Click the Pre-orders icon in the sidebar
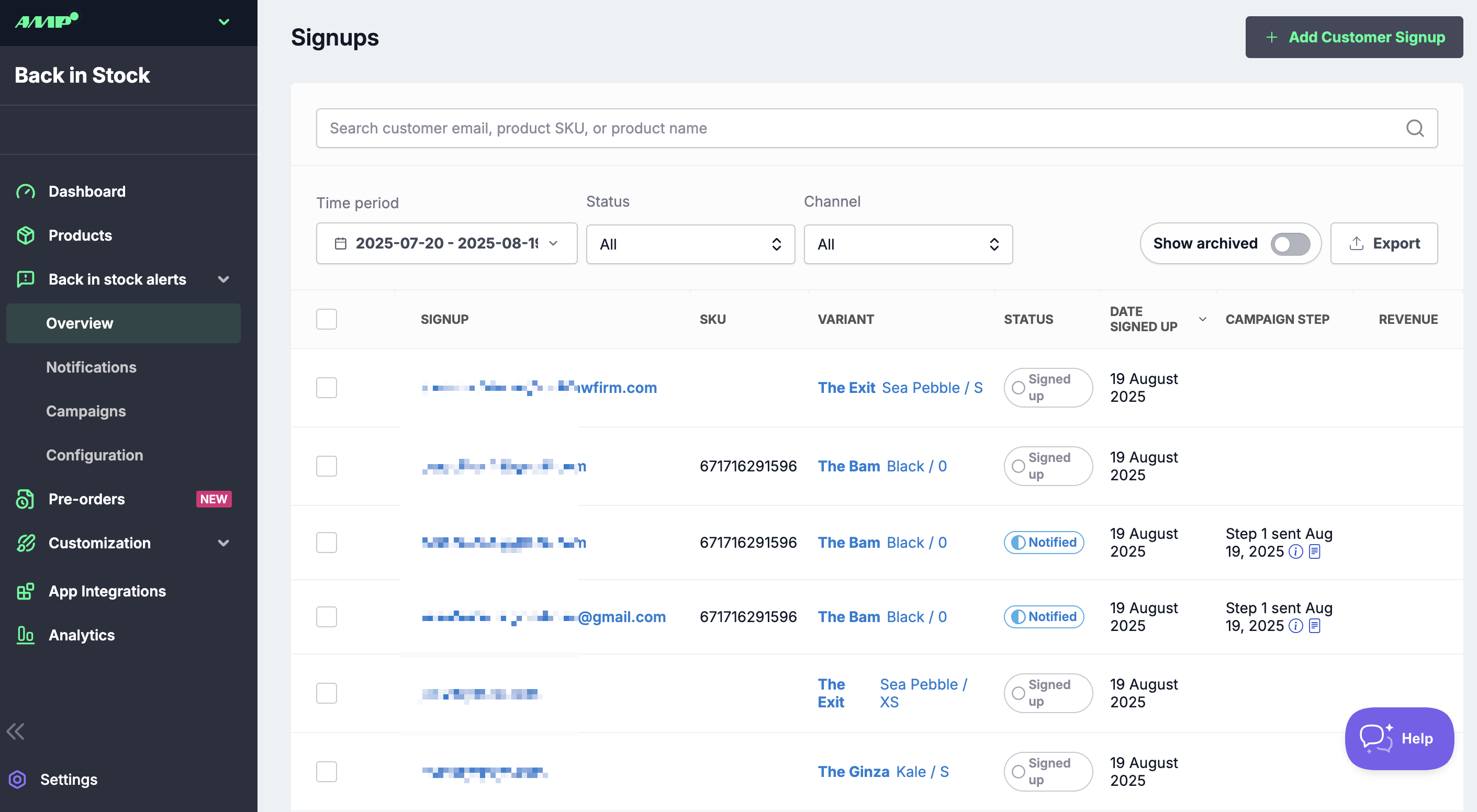Image resolution: width=1477 pixels, height=812 pixels. coord(25,499)
